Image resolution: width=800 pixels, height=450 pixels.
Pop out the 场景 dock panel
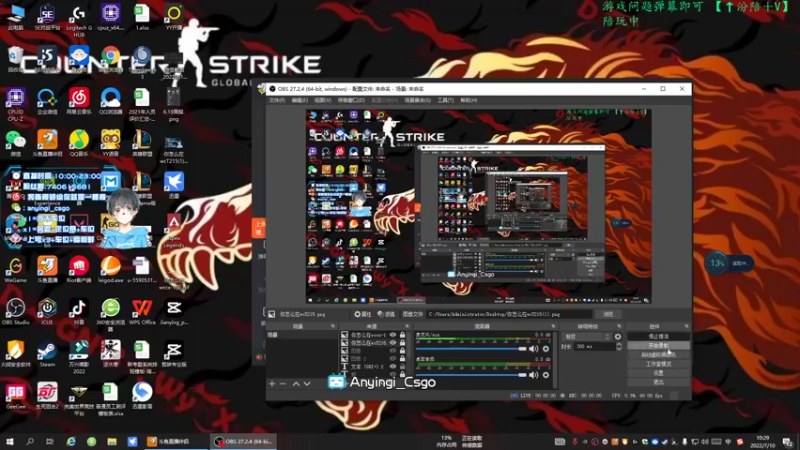[333, 326]
